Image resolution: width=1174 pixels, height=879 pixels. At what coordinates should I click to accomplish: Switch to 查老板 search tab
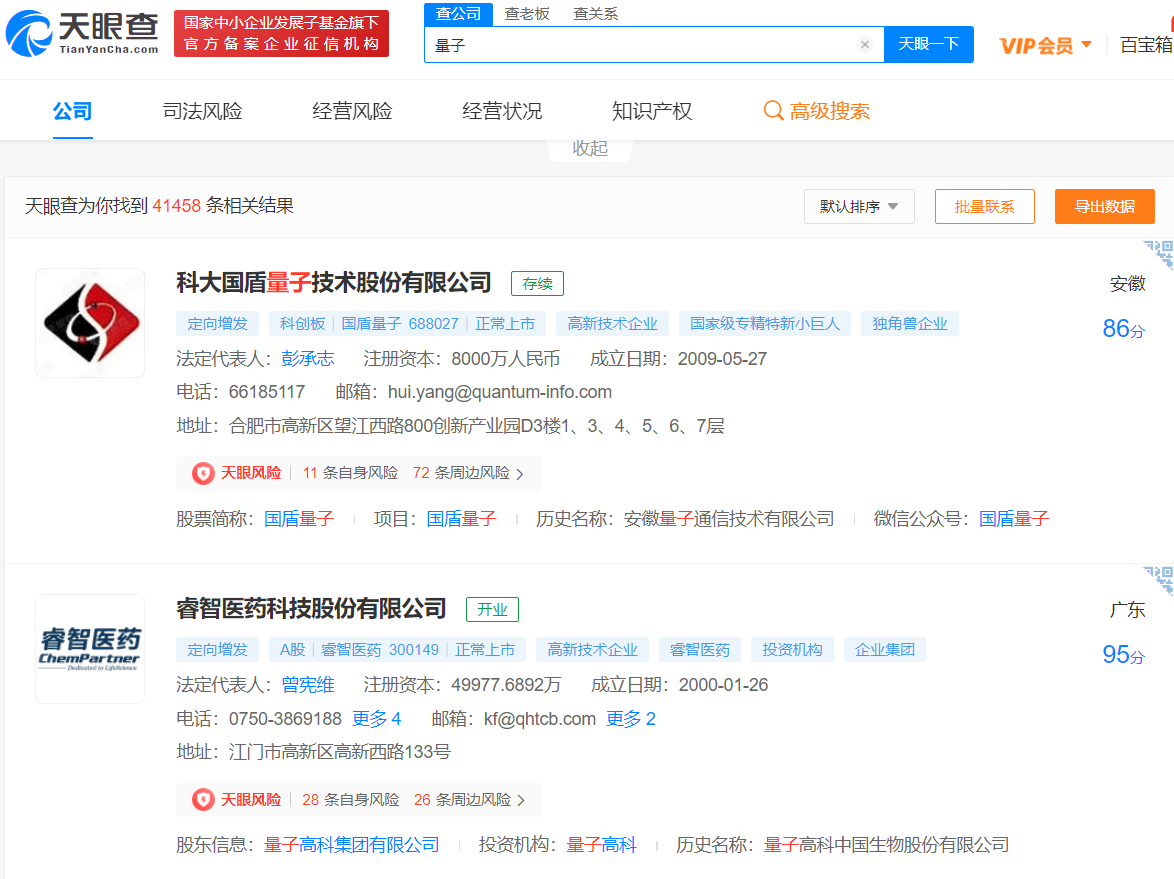527,13
